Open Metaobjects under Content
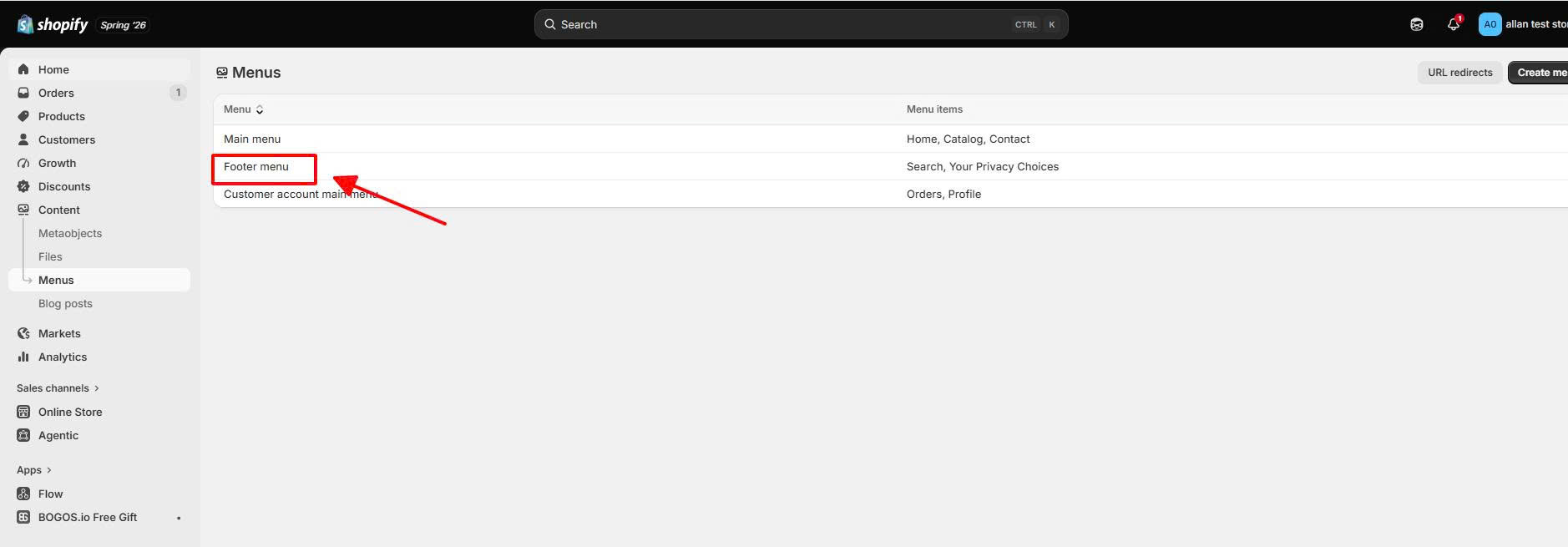 point(70,233)
